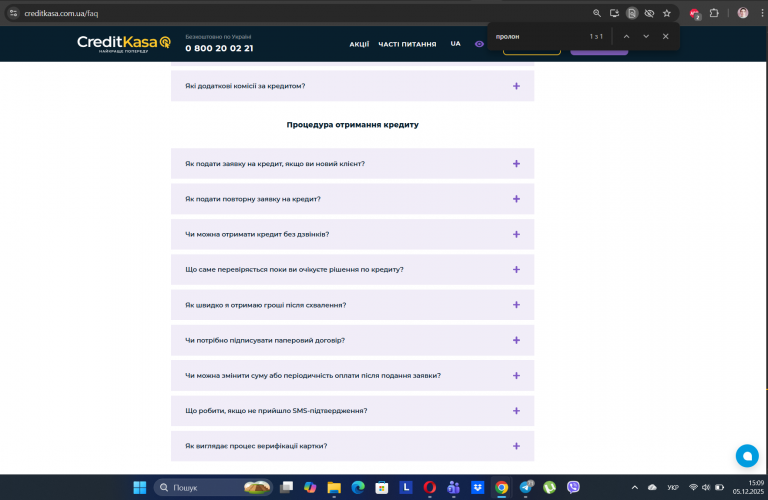Click the address bar URL creditkasa.com.ua/faq
This screenshot has width=768, height=500.
pos(61,13)
